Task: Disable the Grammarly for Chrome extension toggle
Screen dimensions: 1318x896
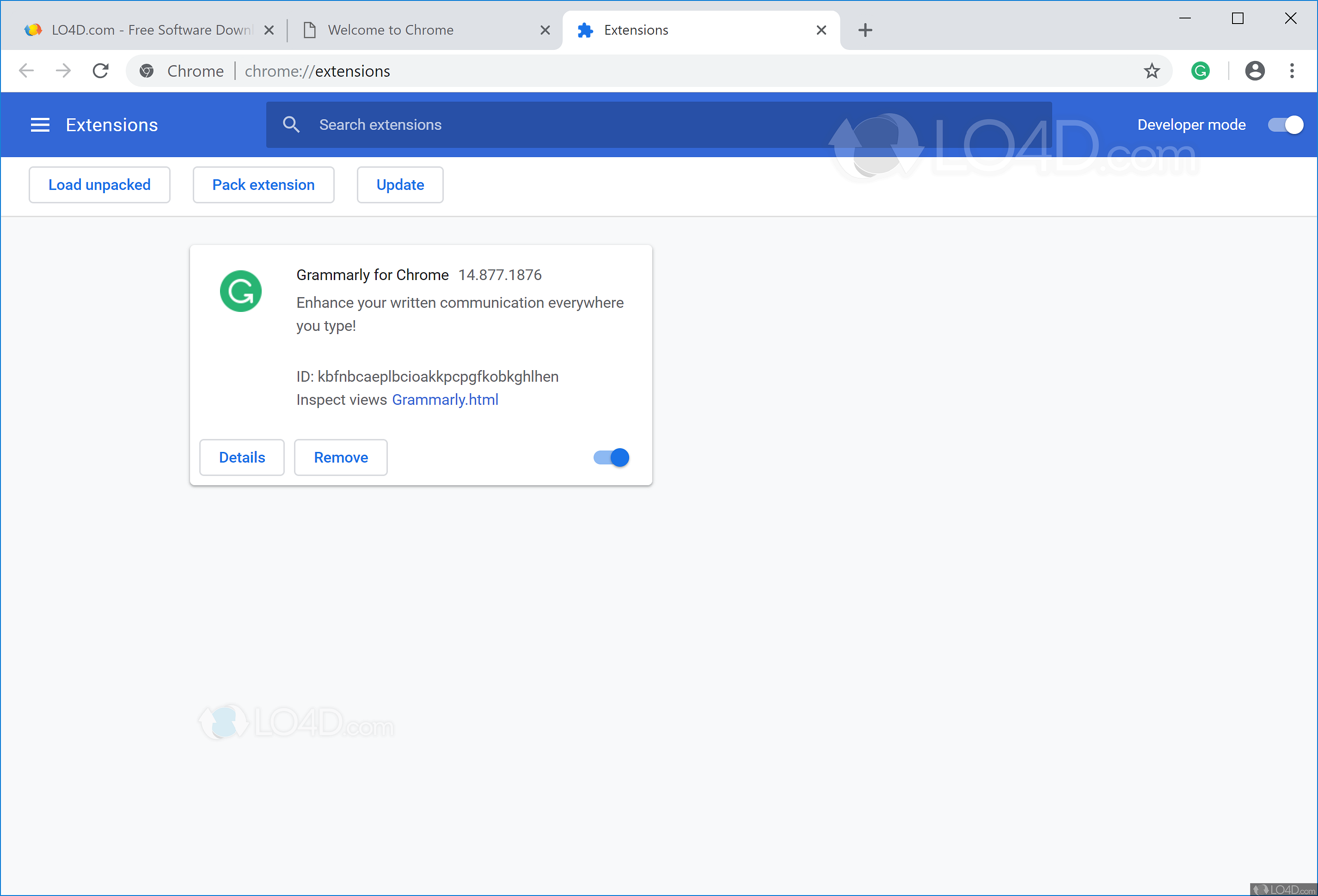Action: [x=611, y=457]
